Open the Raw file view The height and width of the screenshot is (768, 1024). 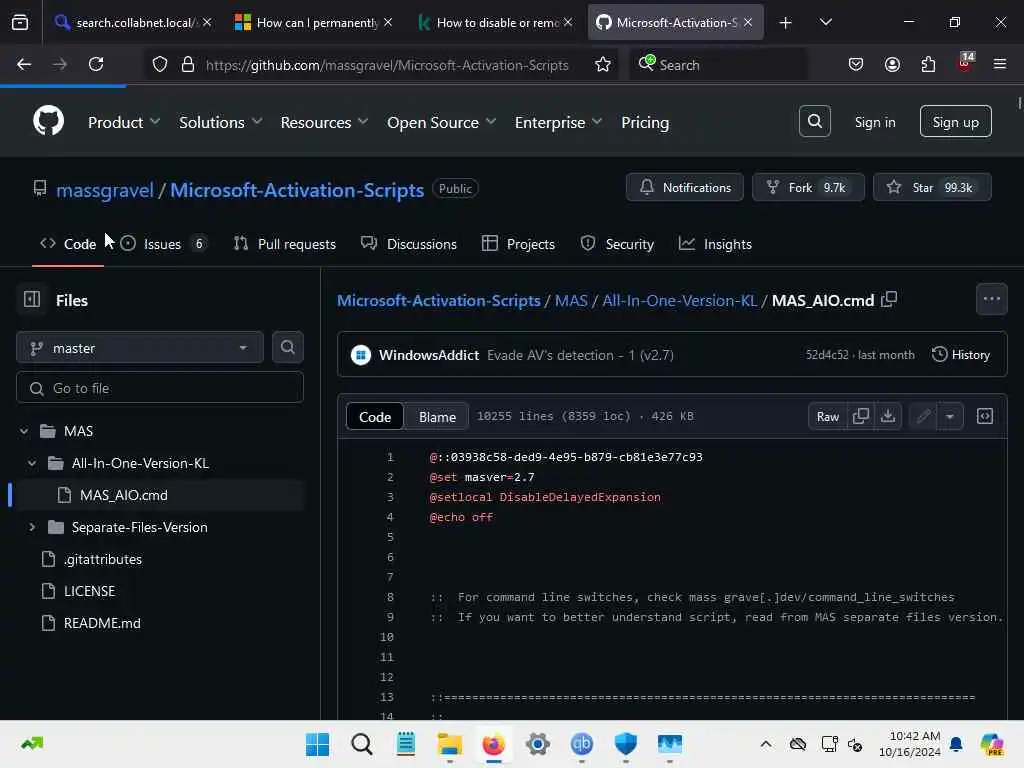coord(827,416)
